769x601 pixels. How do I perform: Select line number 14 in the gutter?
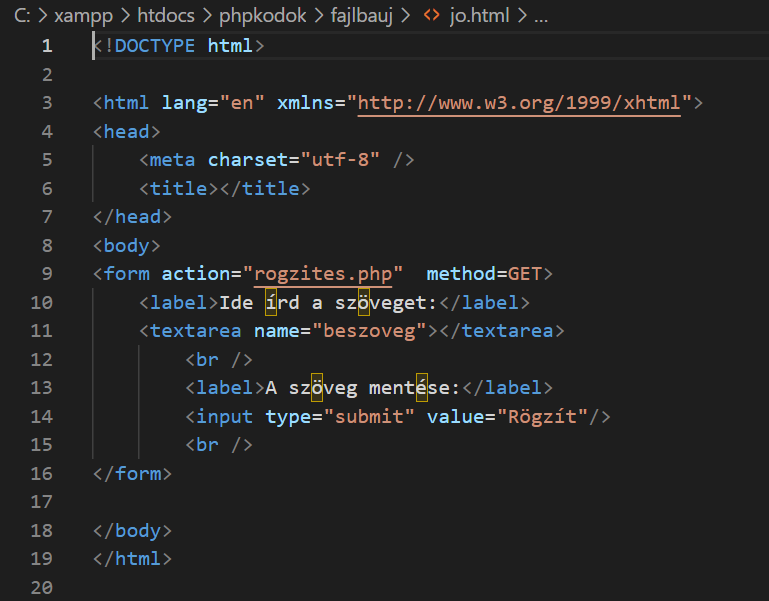[41, 417]
